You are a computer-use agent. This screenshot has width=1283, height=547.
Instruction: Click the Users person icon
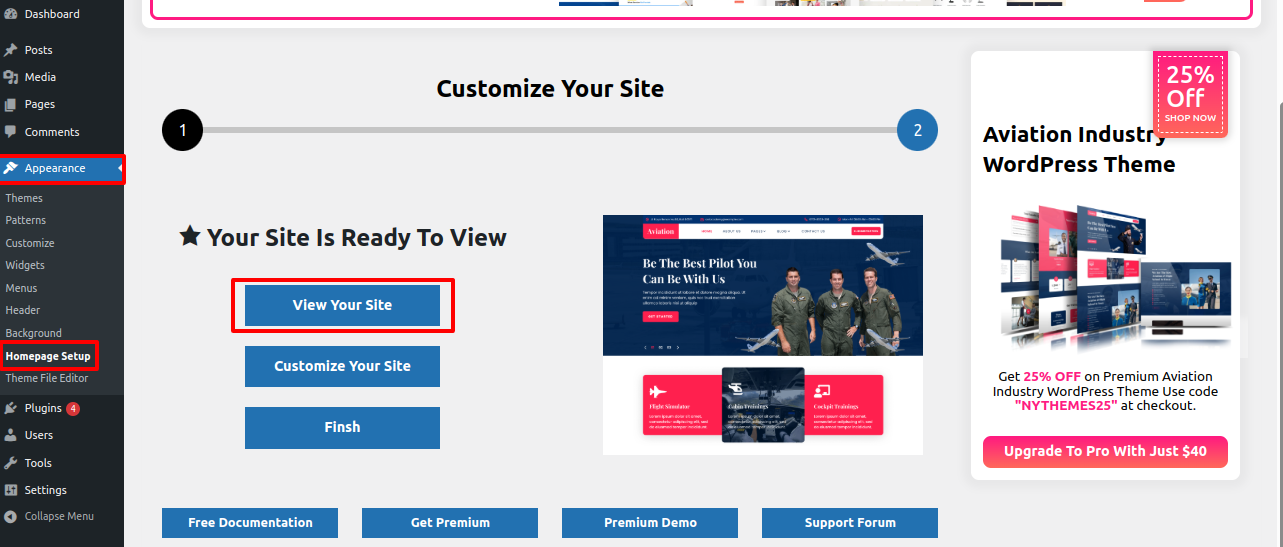pos(11,435)
